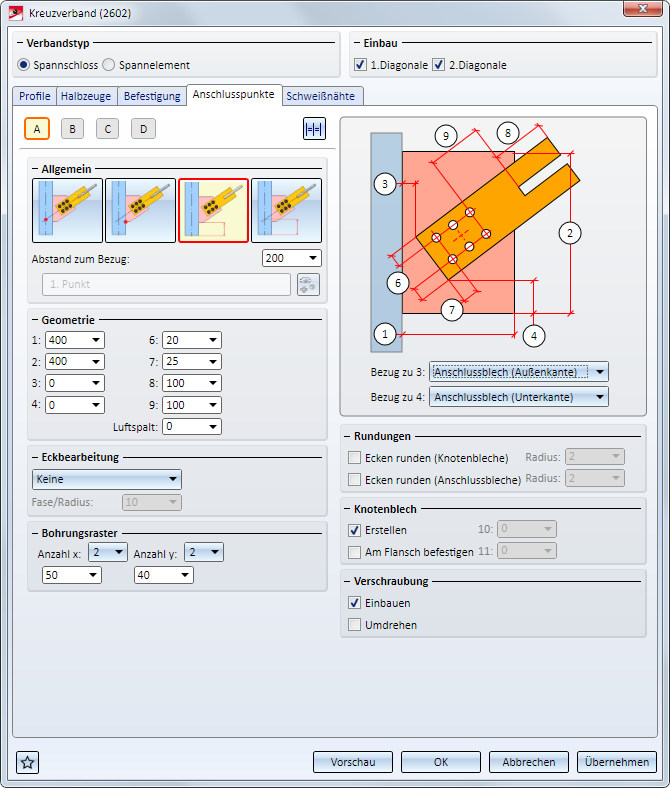Image resolution: width=670 pixels, height=788 pixels.
Task: Select the second connection type thumbnail
Action: pos(141,211)
